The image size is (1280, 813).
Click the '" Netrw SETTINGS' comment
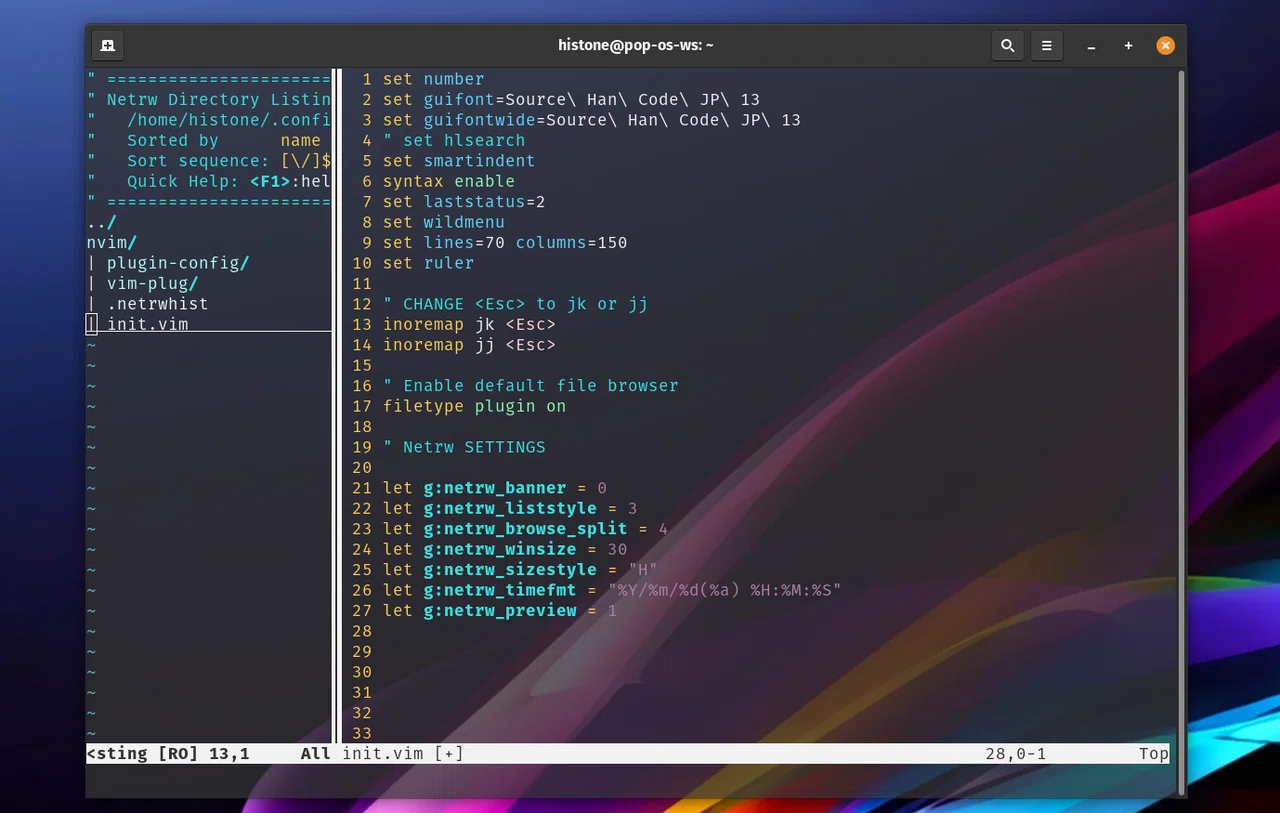[x=464, y=447]
